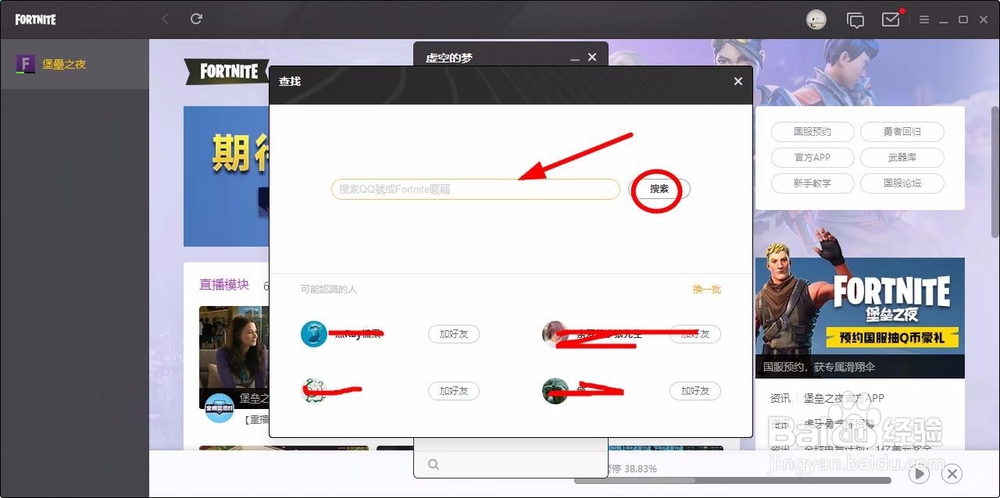Click the download progress bar
Viewport: 1000px width, 498px height.
pyautogui.click(x=732, y=481)
